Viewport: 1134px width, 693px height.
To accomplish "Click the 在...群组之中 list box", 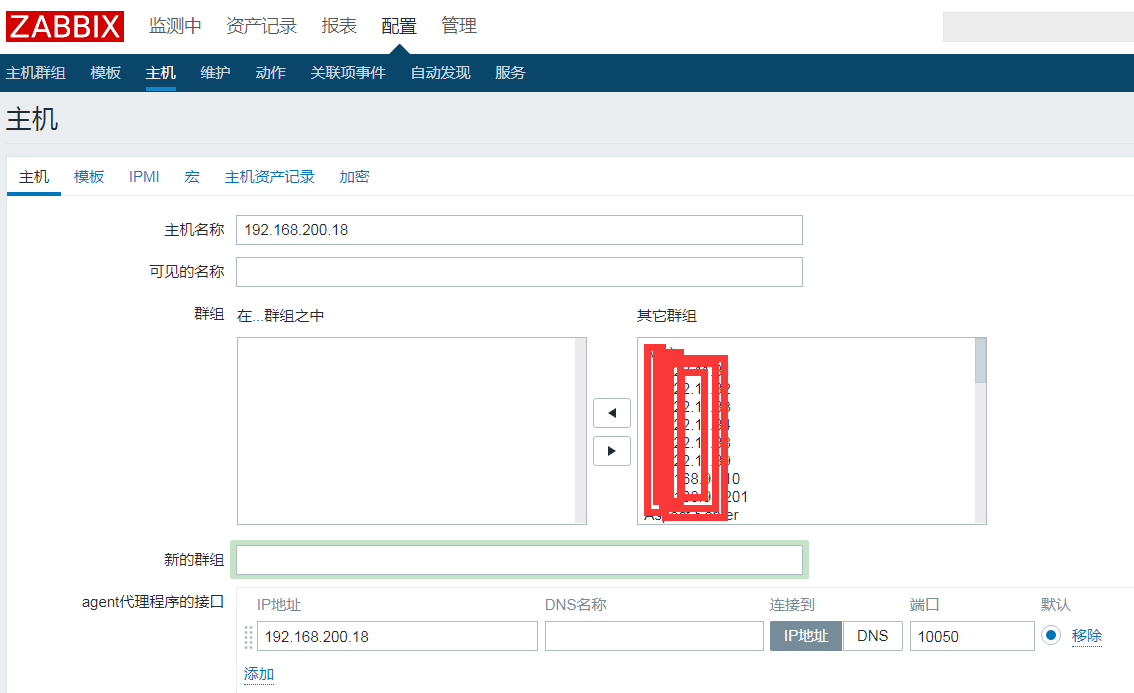I will click(412, 430).
